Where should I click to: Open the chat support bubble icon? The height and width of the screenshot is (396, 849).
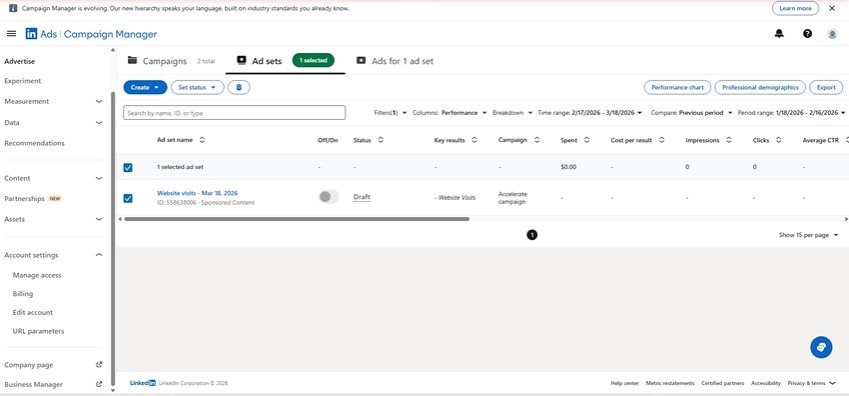[821, 347]
